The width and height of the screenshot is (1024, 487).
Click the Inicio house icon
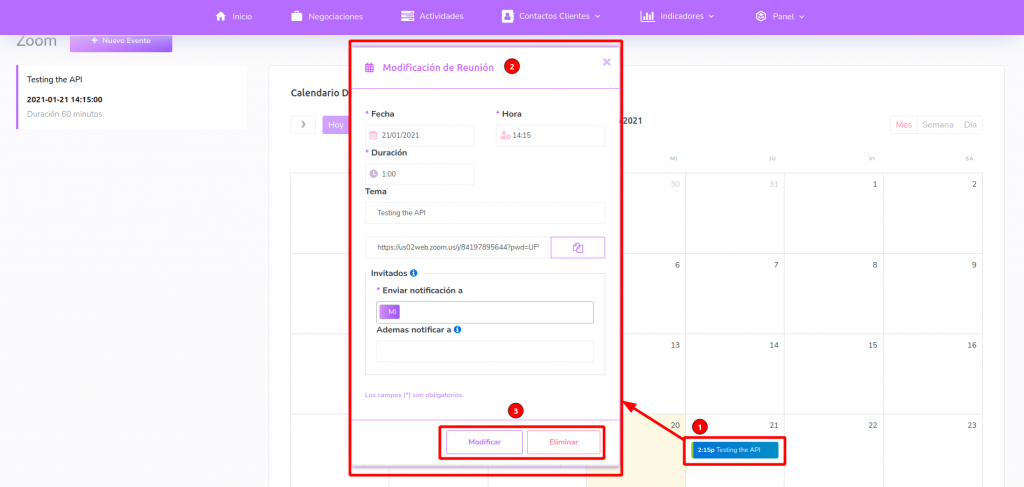point(221,16)
